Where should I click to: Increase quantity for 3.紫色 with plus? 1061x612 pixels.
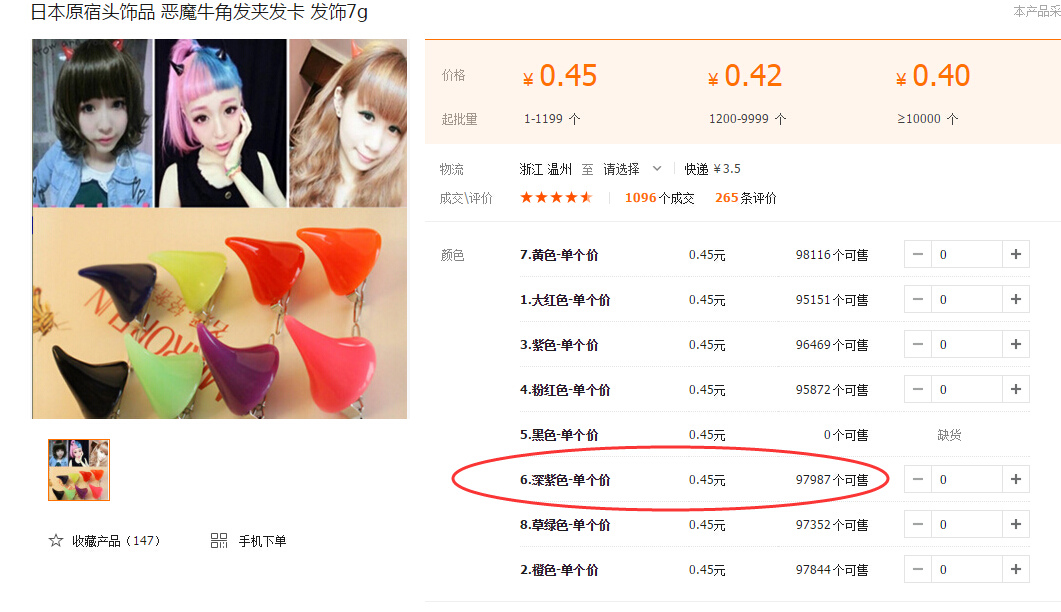point(1016,345)
